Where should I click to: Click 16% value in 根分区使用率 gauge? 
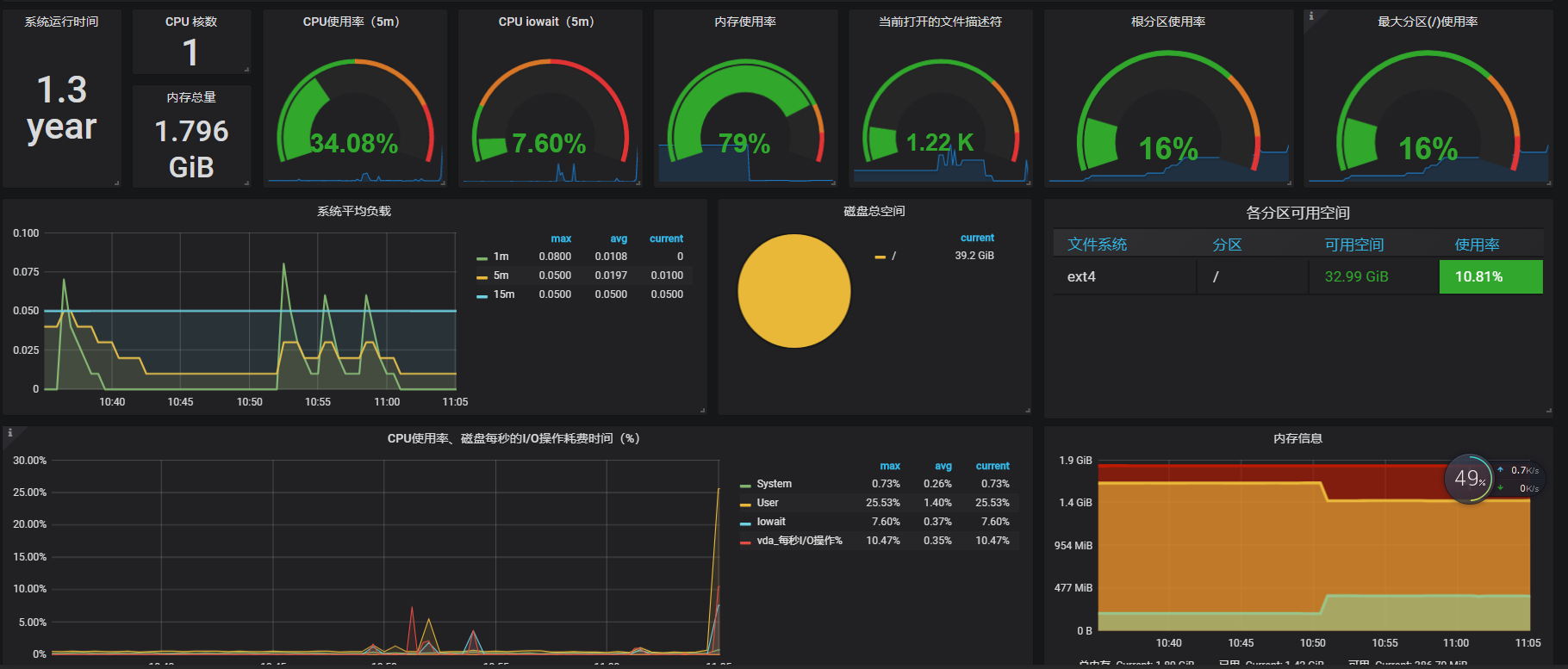tap(1168, 149)
